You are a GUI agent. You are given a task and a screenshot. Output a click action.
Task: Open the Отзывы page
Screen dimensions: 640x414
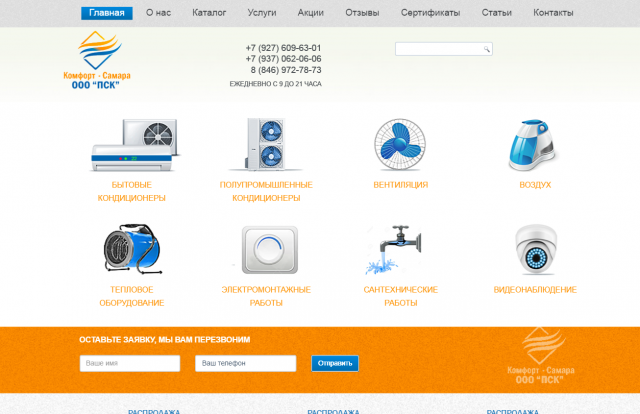(362, 13)
